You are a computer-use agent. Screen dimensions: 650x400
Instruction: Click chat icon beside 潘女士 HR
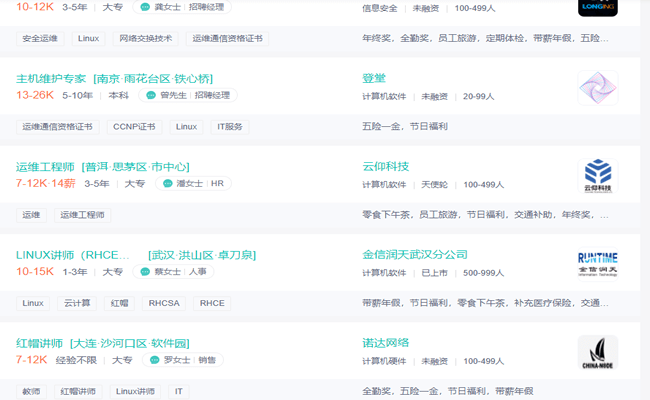[x=167, y=183]
